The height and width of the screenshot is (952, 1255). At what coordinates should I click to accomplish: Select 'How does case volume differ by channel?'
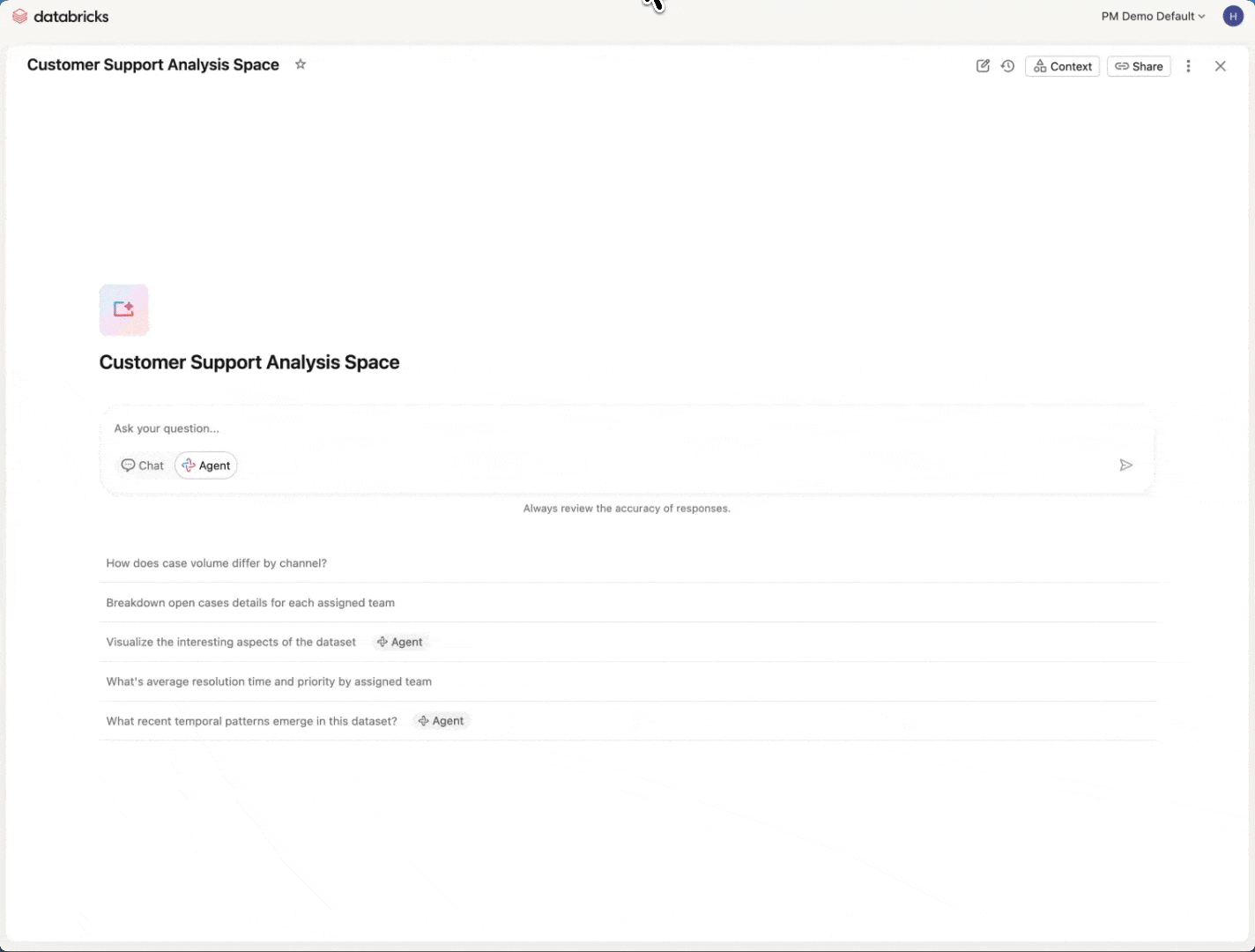(217, 563)
